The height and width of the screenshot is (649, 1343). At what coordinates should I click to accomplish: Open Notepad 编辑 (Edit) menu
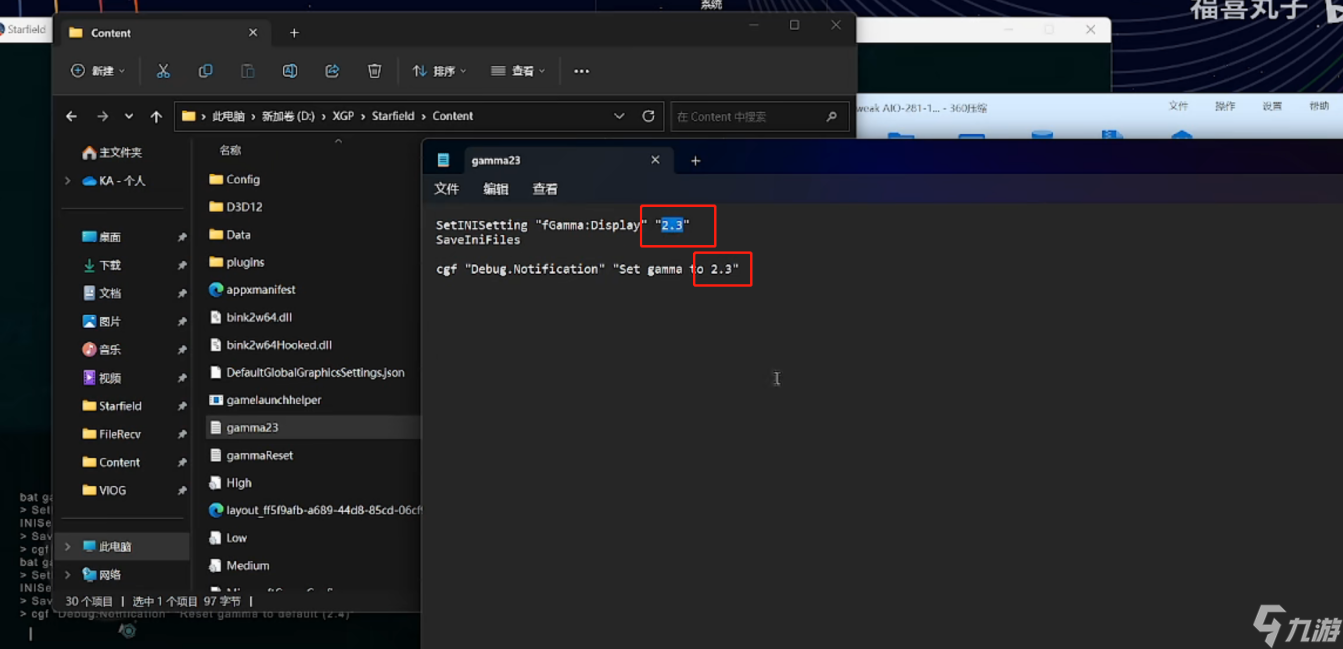496,189
